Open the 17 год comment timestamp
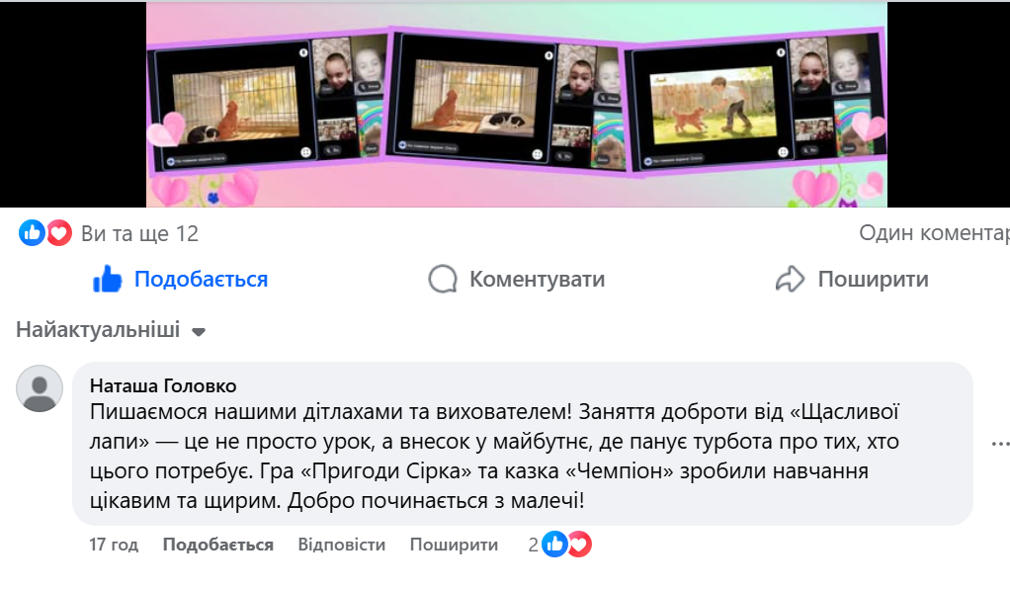 click(113, 545)
